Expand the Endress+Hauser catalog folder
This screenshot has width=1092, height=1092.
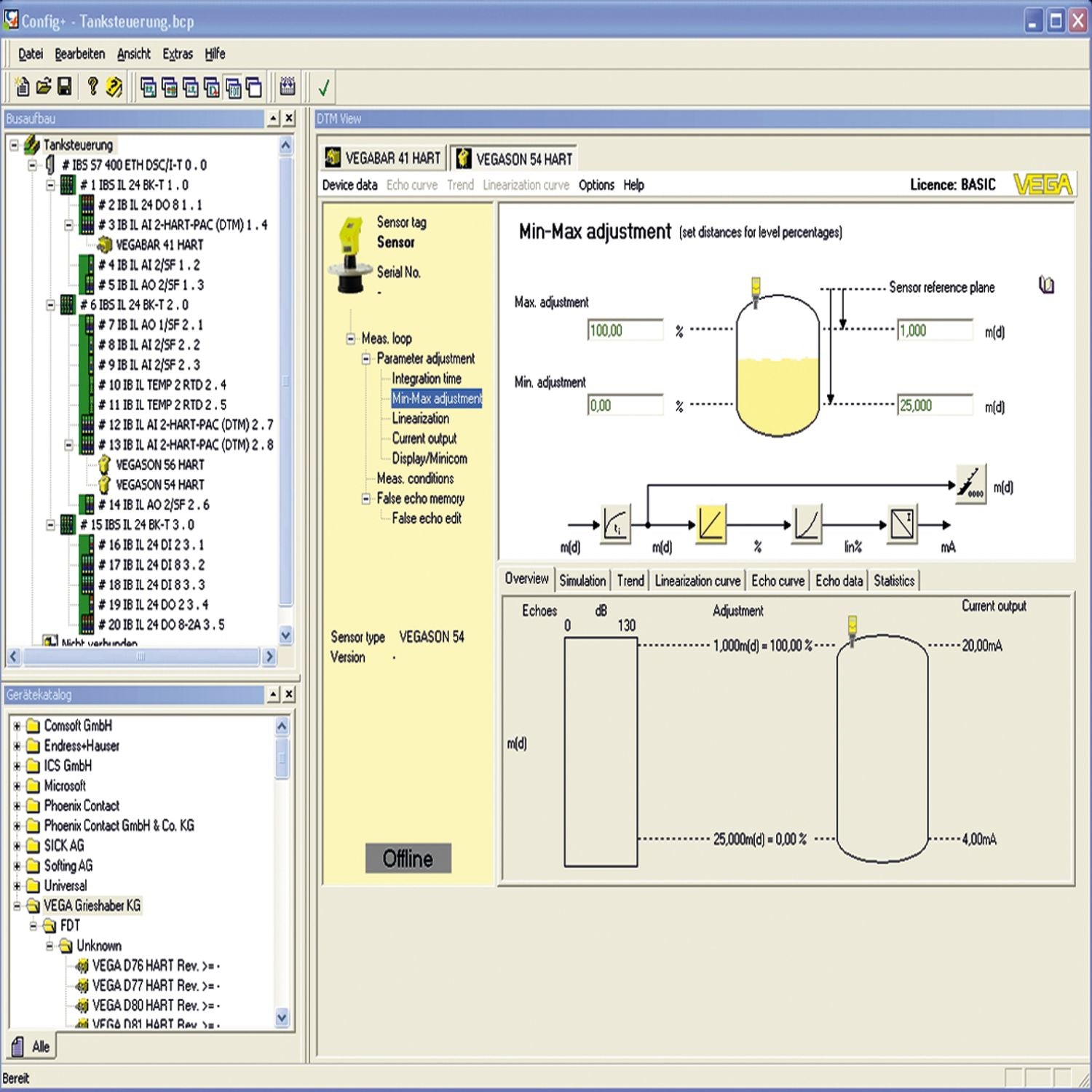[x=17, y=746]
